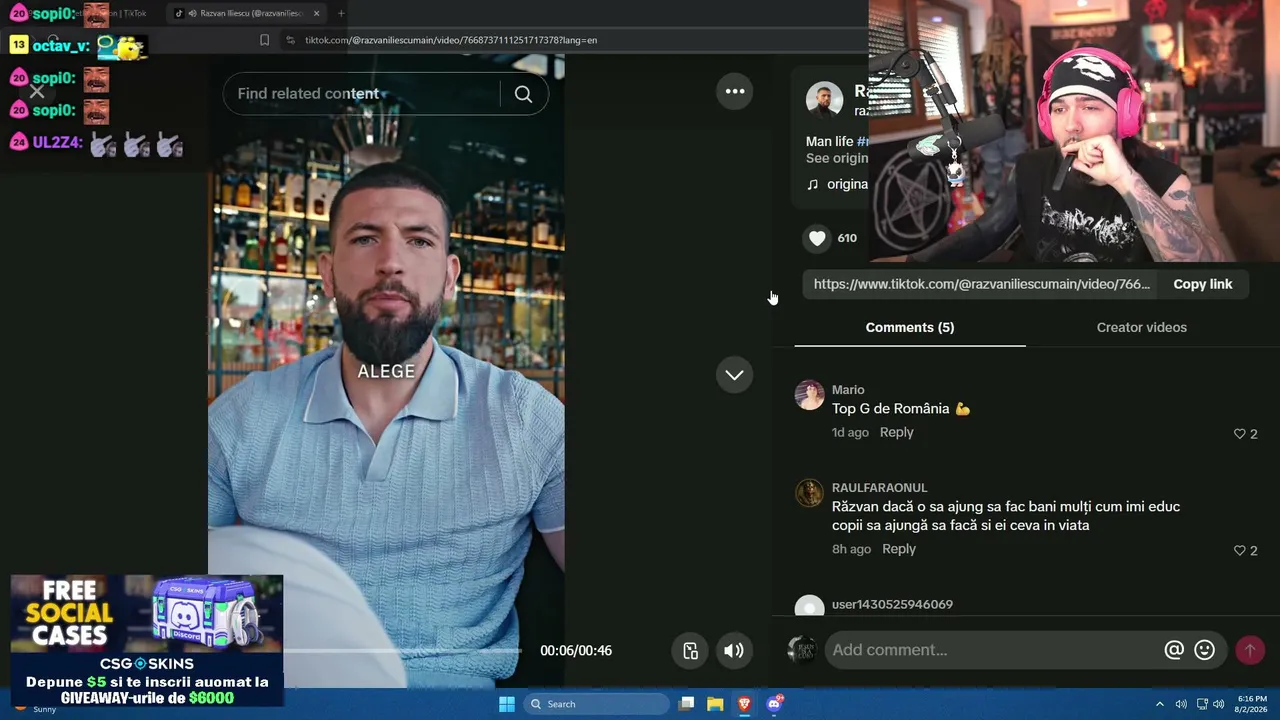Screen dimensions: 1280x720
Task: Open Task View on the taskbar
Action: pyautogui.click(x=686, y=704)
